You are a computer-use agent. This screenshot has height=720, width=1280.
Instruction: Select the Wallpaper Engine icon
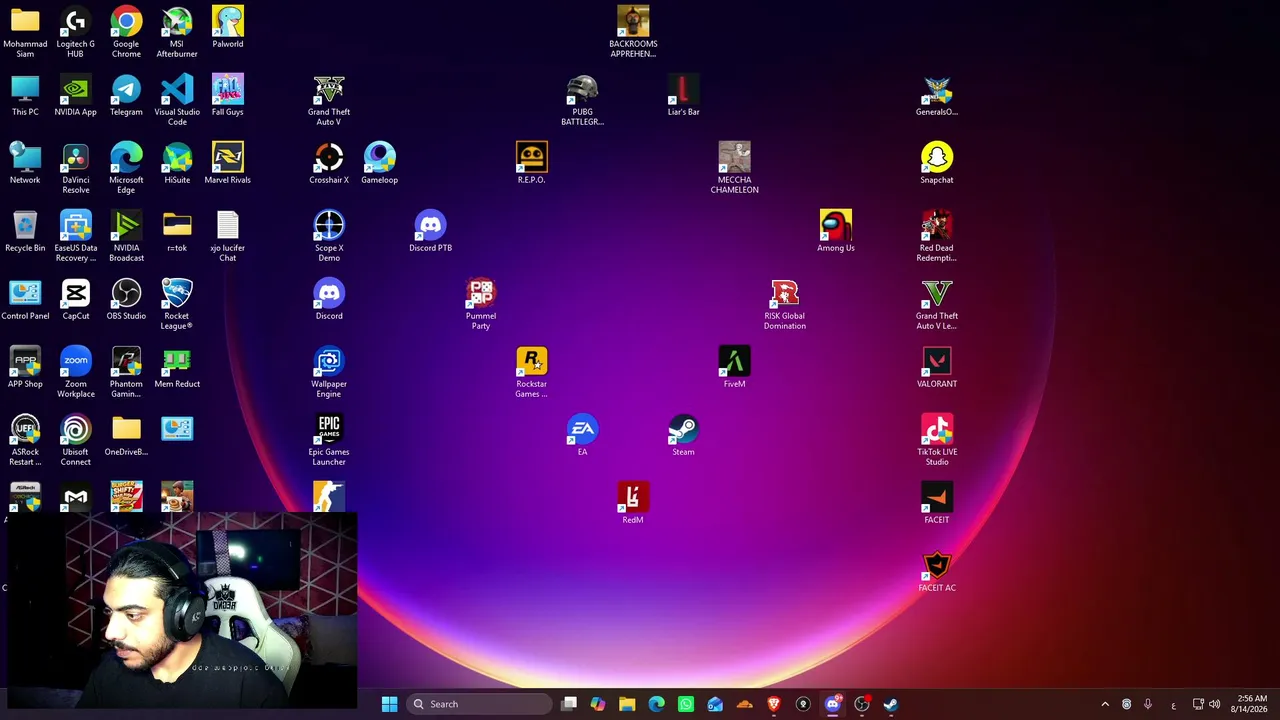[329, 372]
